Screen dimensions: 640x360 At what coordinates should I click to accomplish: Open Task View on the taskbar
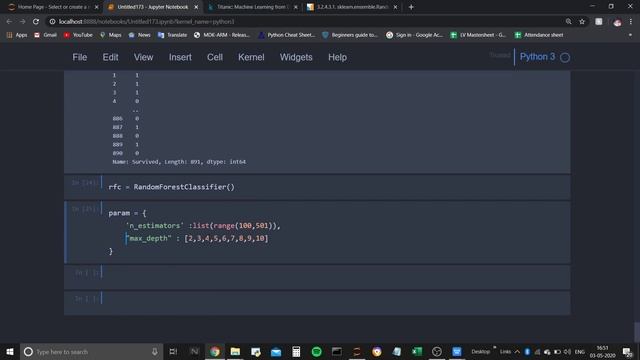pos(173,351)
